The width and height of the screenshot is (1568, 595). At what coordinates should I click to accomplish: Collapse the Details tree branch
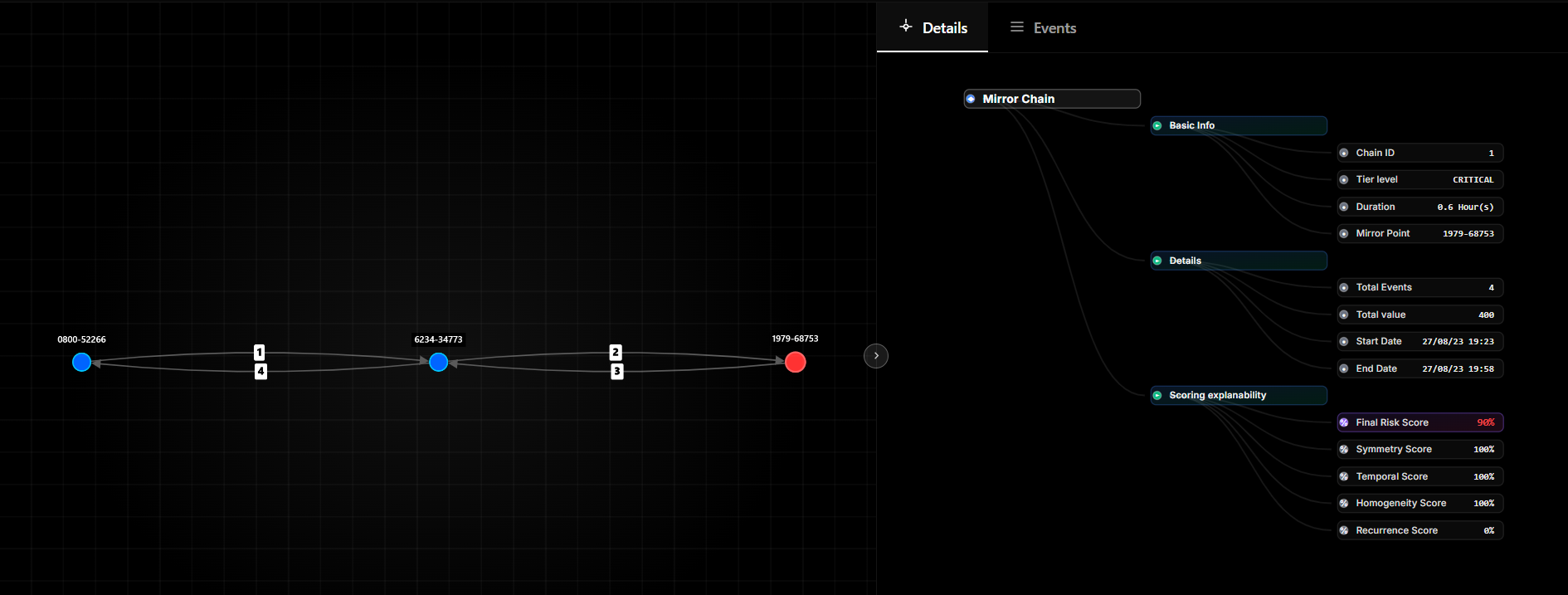pos(1239,261)
